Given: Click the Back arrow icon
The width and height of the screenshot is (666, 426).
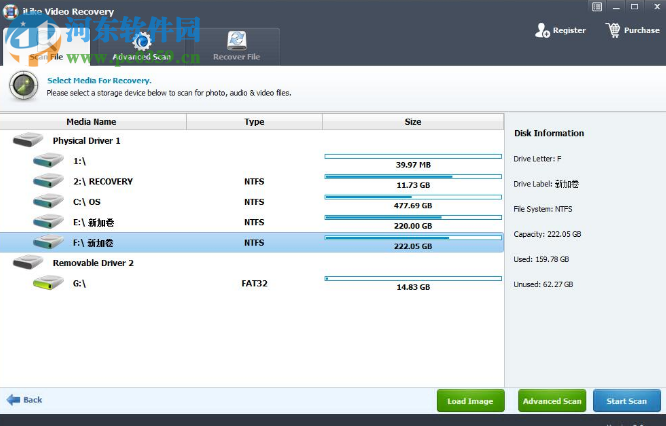Looking at the screenshot, I should [x=14, y=399].
